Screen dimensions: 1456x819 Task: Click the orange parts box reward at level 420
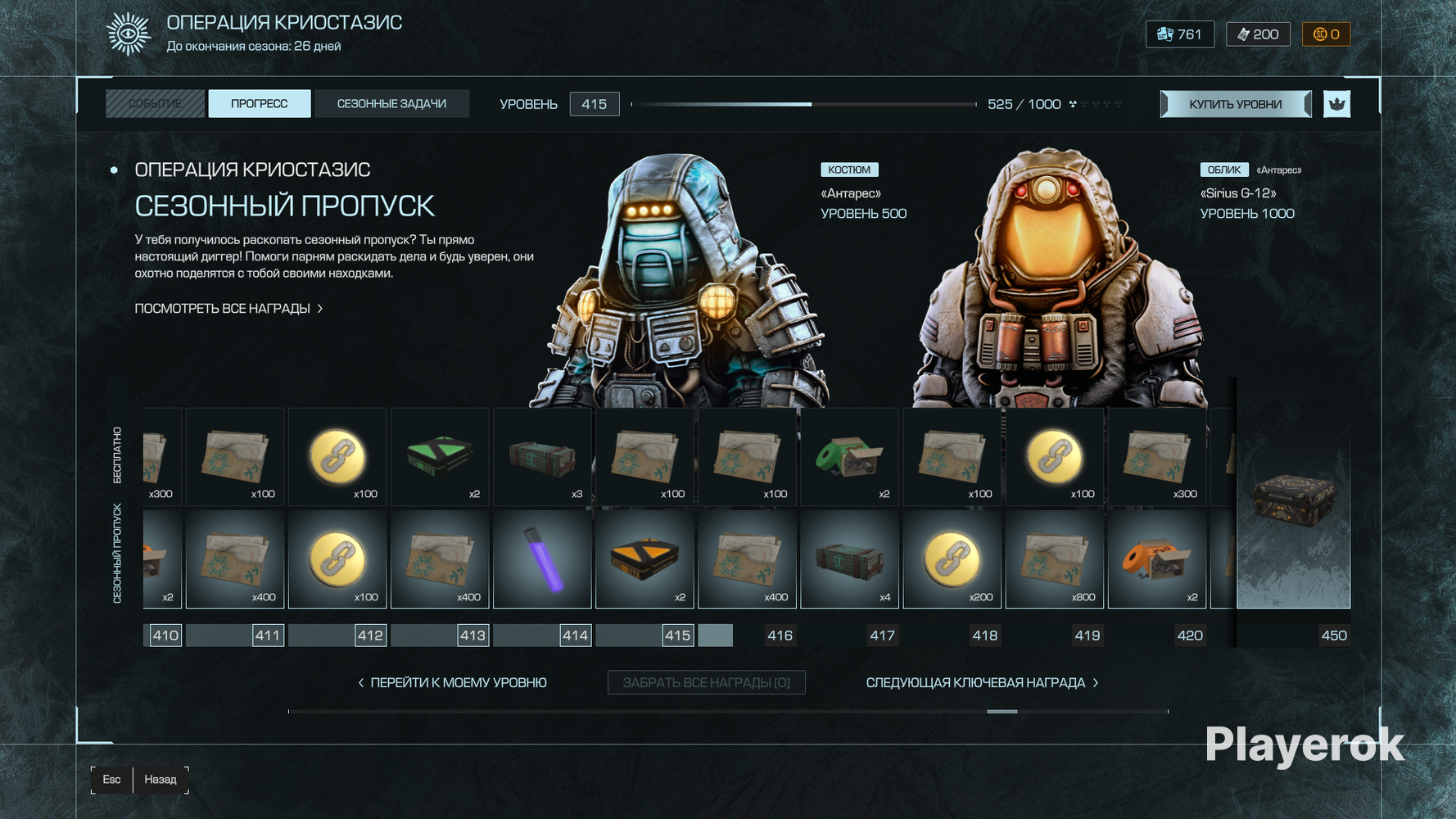click(1156, 559)
